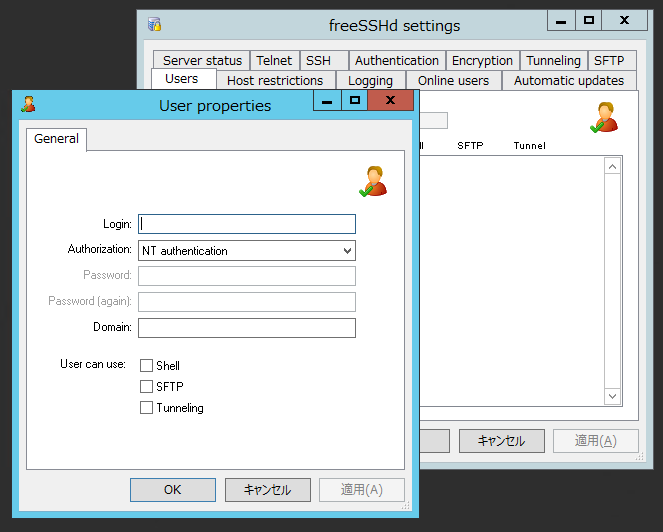
Task: Enable the SFTP checkbox for the user
Action: point(146,387)
